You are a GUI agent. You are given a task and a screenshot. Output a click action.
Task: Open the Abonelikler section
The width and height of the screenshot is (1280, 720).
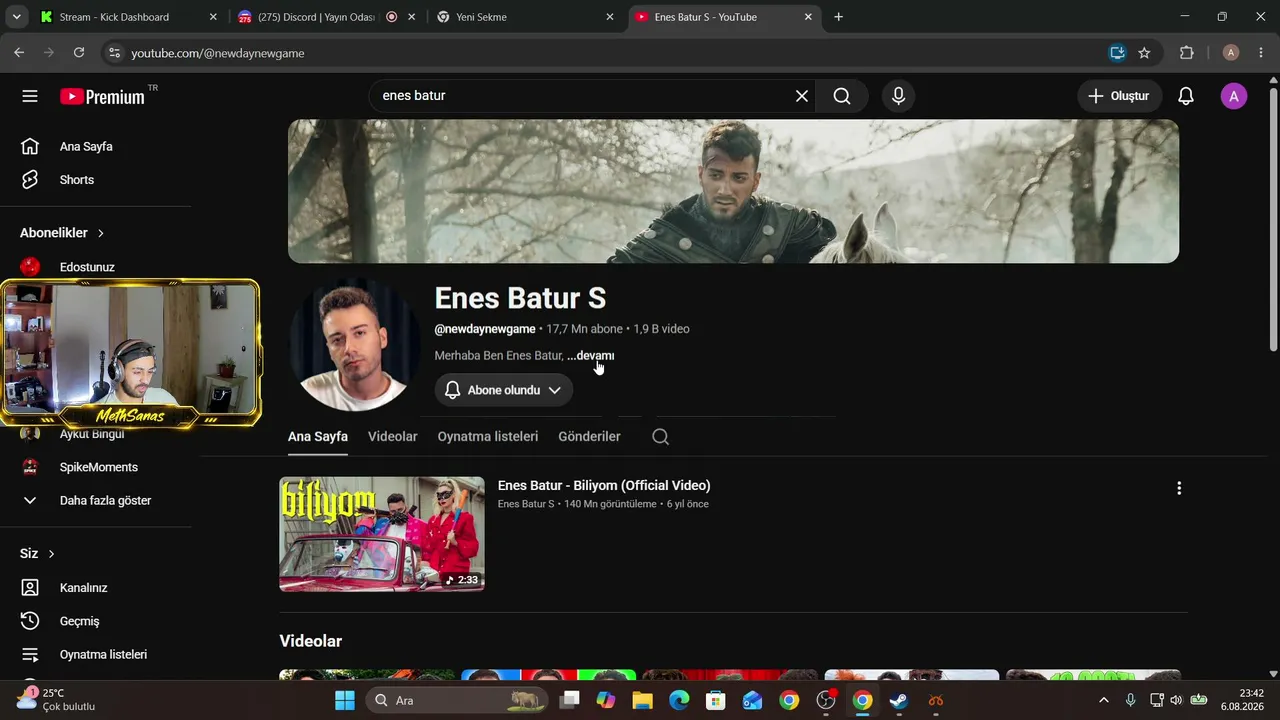[x=62, y=233]
